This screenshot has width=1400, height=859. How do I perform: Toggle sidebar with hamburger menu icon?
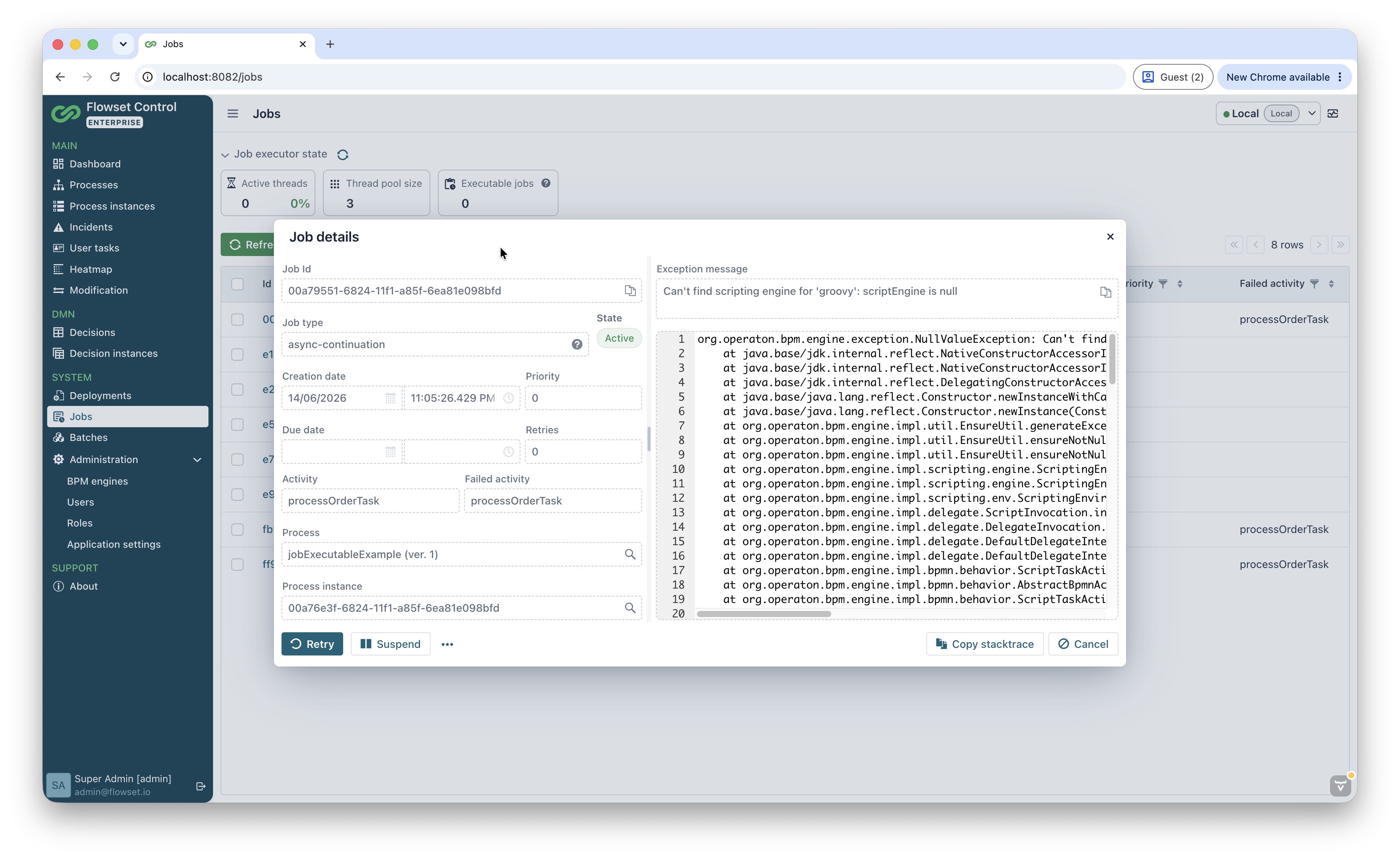coord(233,114)
